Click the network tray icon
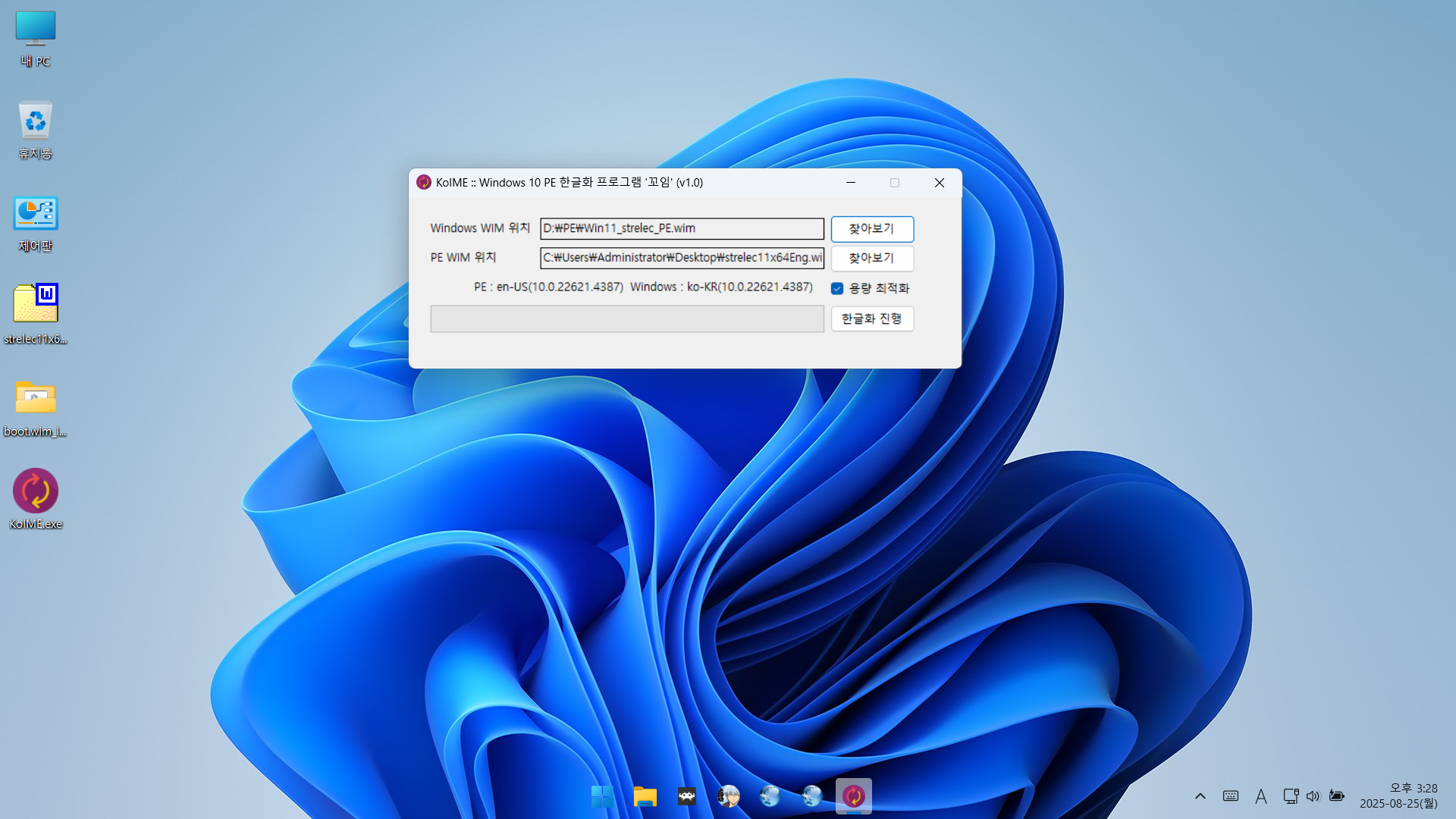Viewport: 1456px width, 819px height. pos(1290,795)
